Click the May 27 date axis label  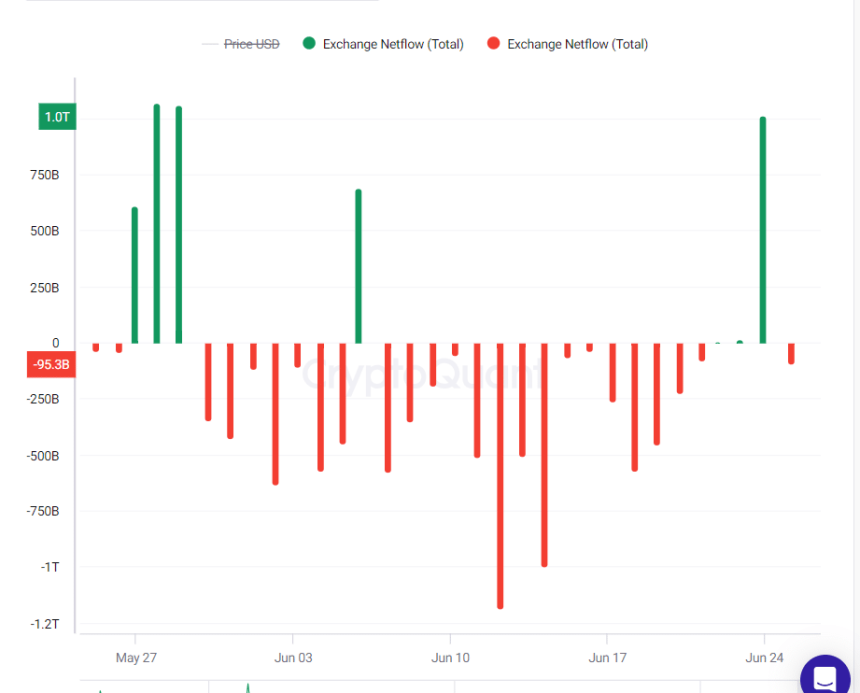click(136, 658)
